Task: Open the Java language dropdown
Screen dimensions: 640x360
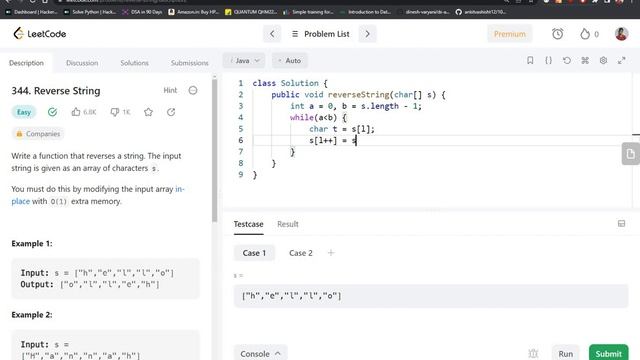Action: coord(244,60)
